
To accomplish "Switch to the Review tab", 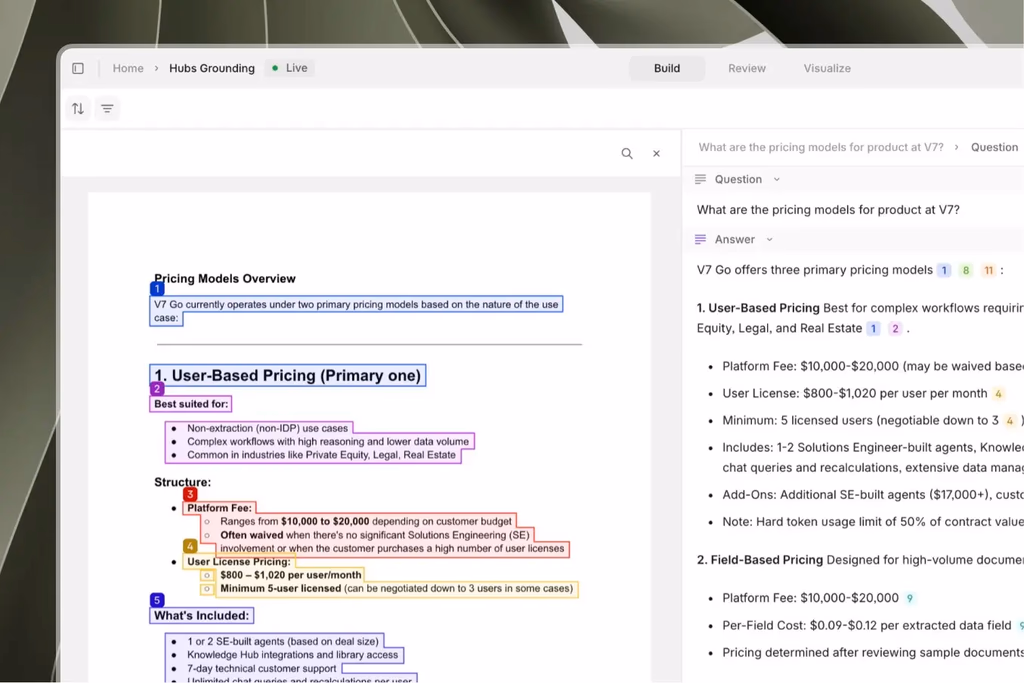I will tap(746, 68).
